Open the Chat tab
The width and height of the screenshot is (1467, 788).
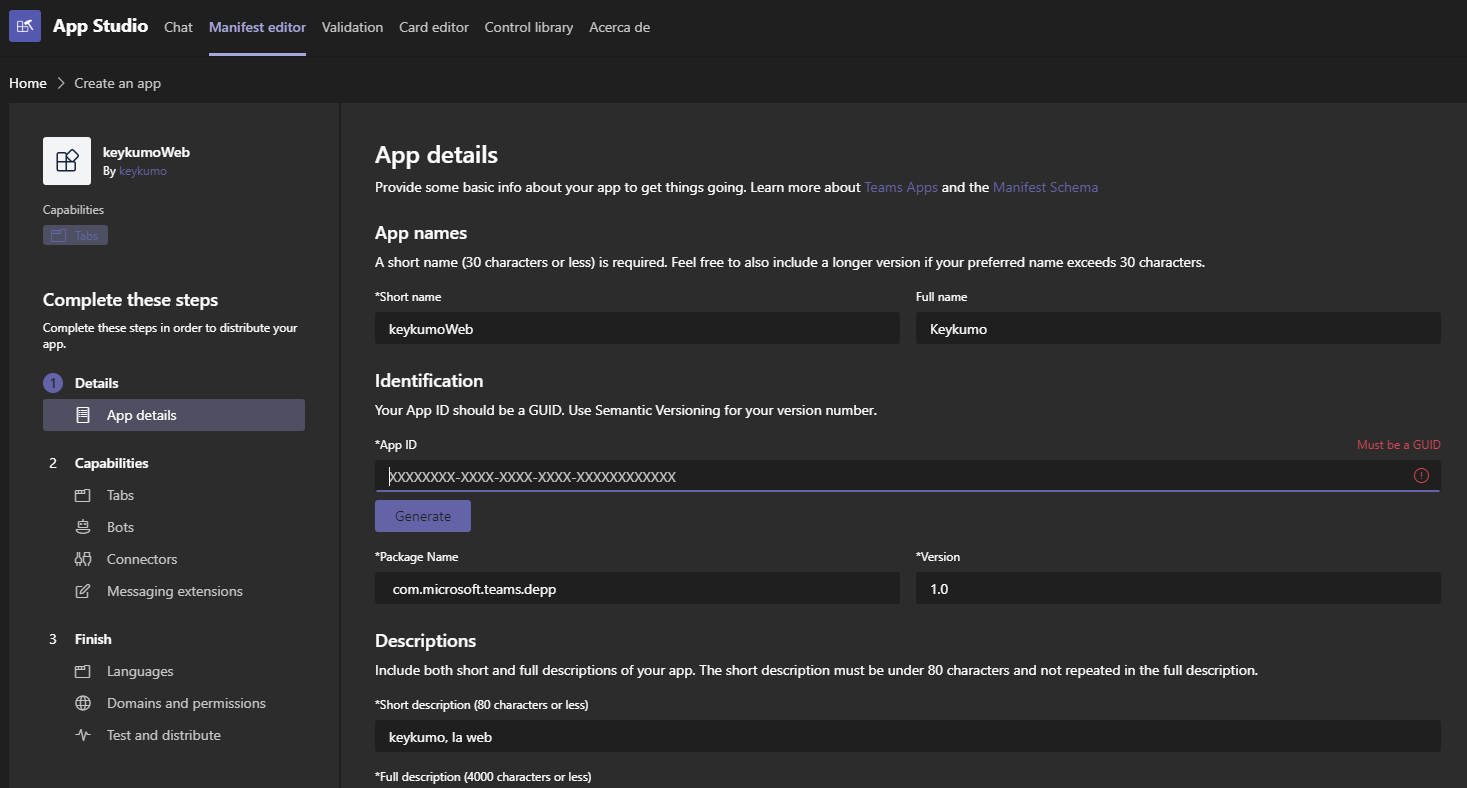click(x=178, y=27)
